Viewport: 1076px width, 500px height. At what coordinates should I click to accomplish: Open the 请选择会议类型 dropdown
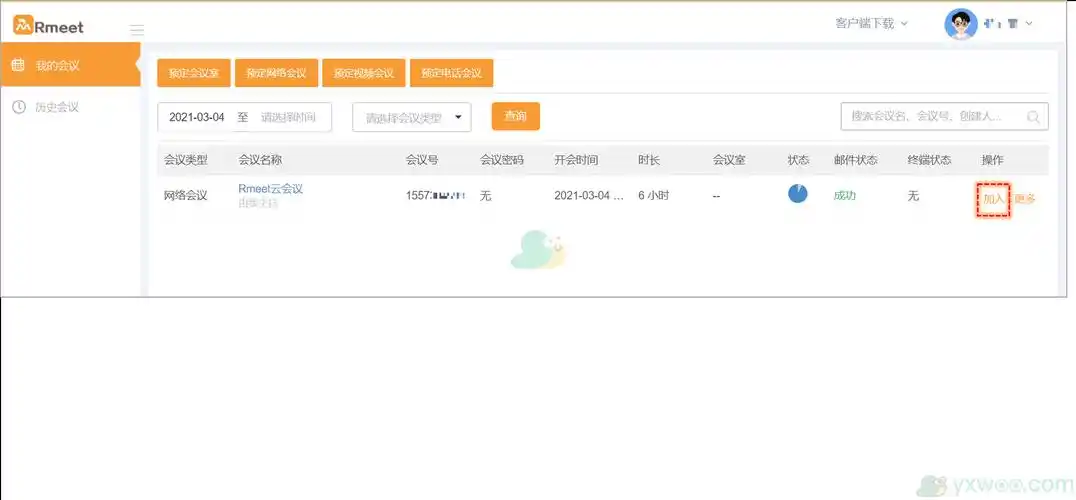[412, 117]
